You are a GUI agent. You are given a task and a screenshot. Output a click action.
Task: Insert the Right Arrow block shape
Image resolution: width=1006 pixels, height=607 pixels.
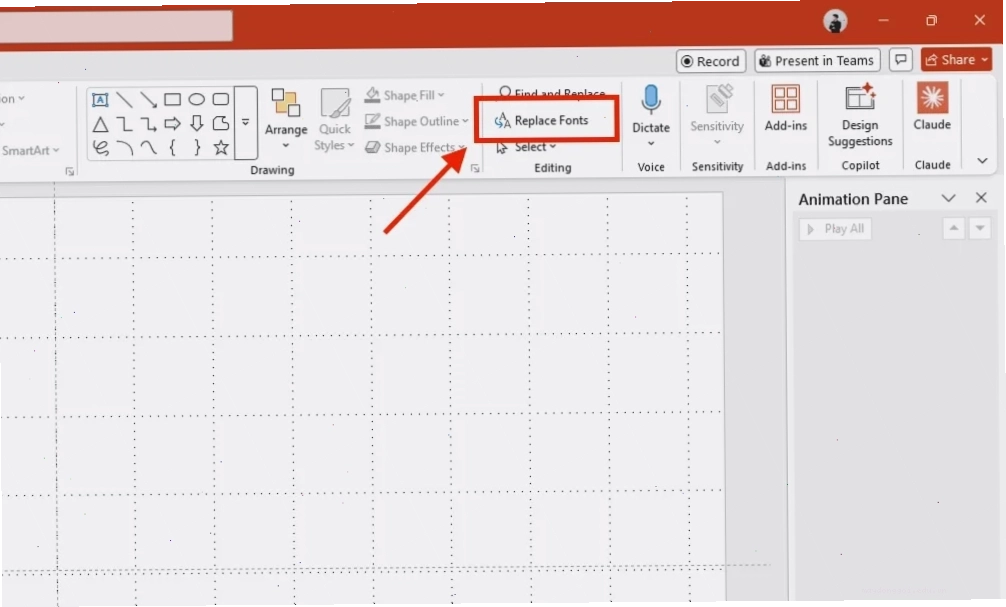pyautogui.click(x=172, y=124)
